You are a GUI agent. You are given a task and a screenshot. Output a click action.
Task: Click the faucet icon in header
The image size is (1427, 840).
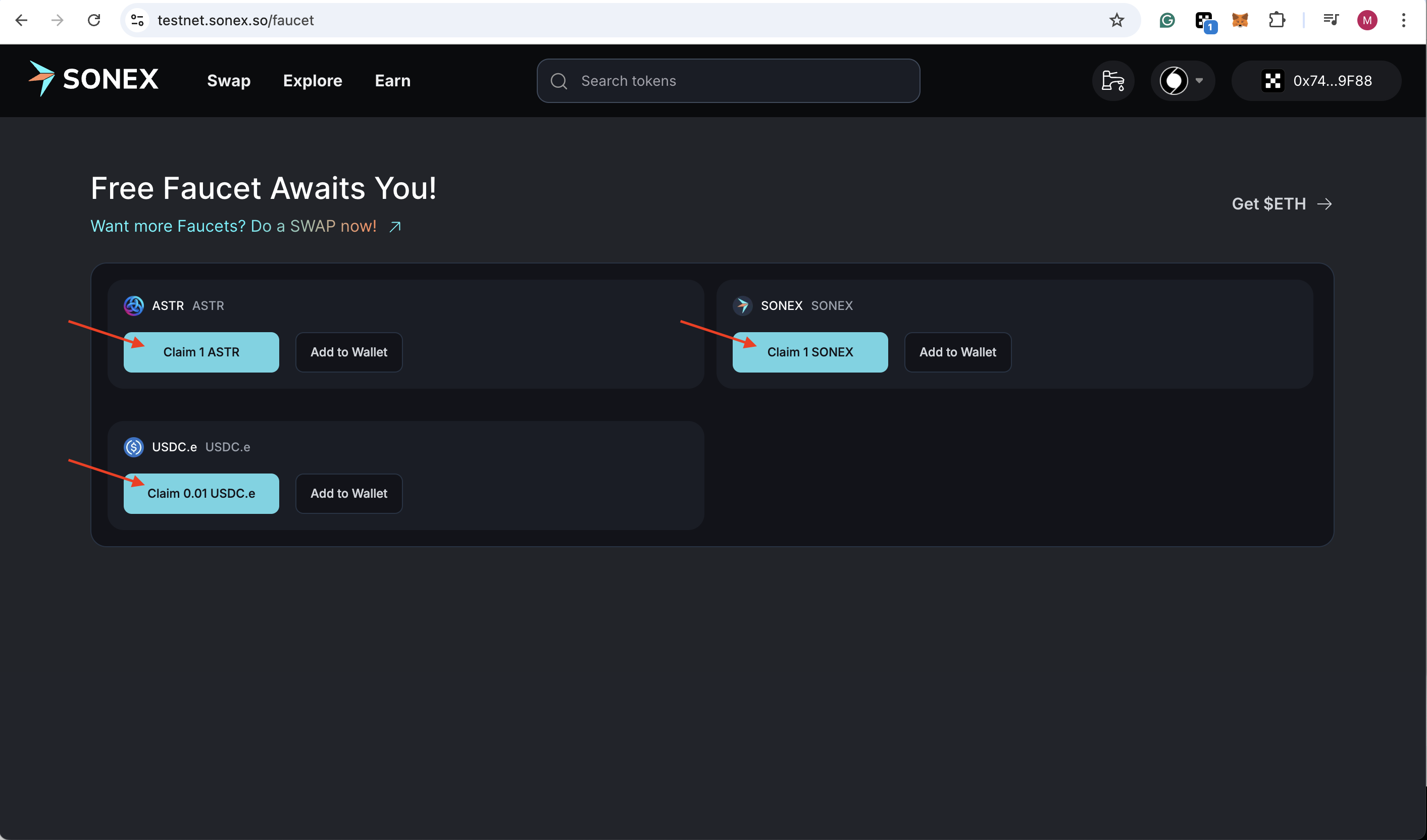coord(1113,81)
